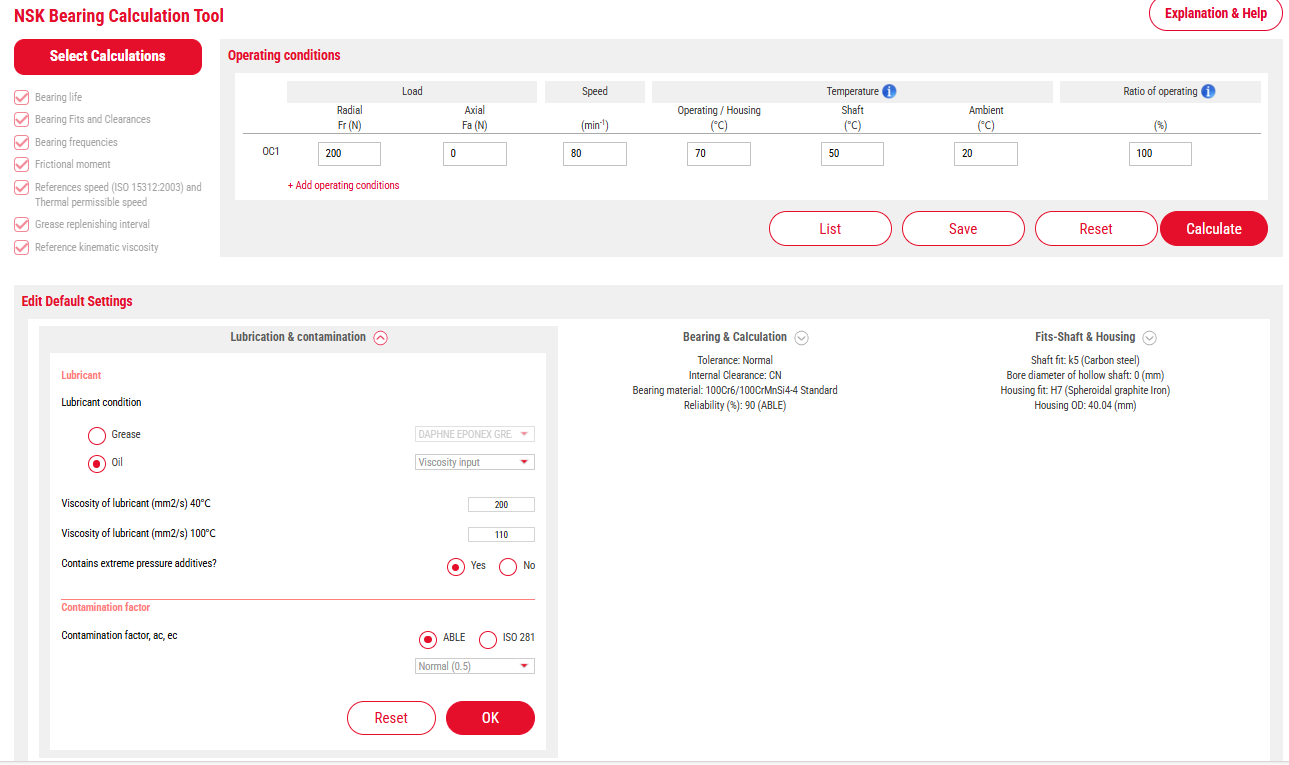Image resolution: width=1289 pixels, height=765 pixels.
Task: Select the Grease lubricant condition
Action: pyautogui.click(x=96, y=435)
